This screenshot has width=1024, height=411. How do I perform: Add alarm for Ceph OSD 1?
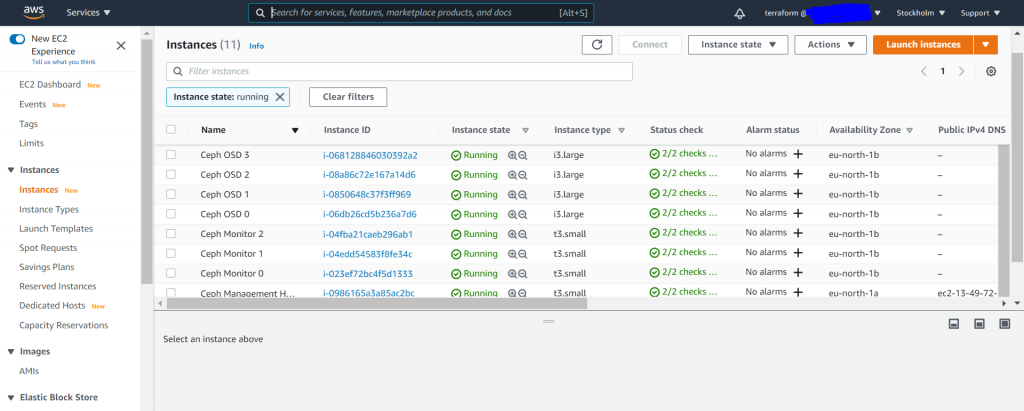pos(798,193)
